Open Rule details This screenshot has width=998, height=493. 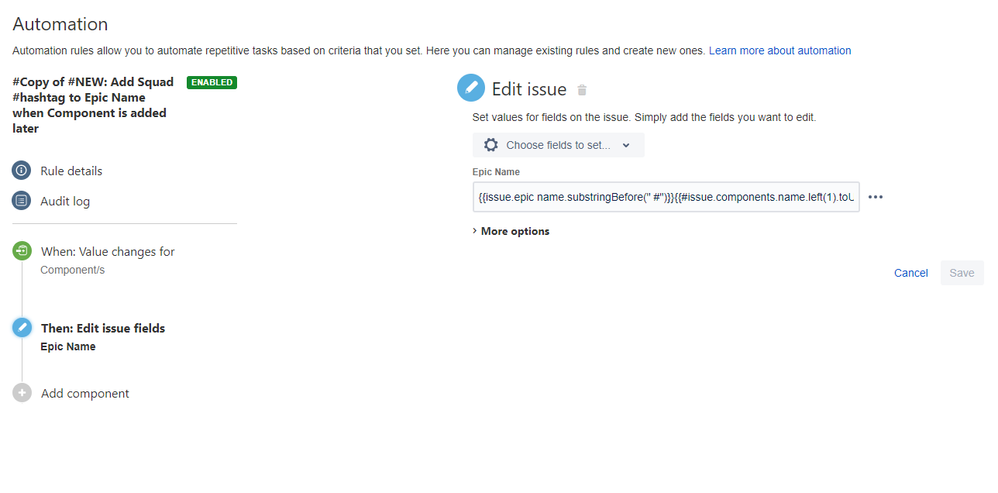click(71, 171)
